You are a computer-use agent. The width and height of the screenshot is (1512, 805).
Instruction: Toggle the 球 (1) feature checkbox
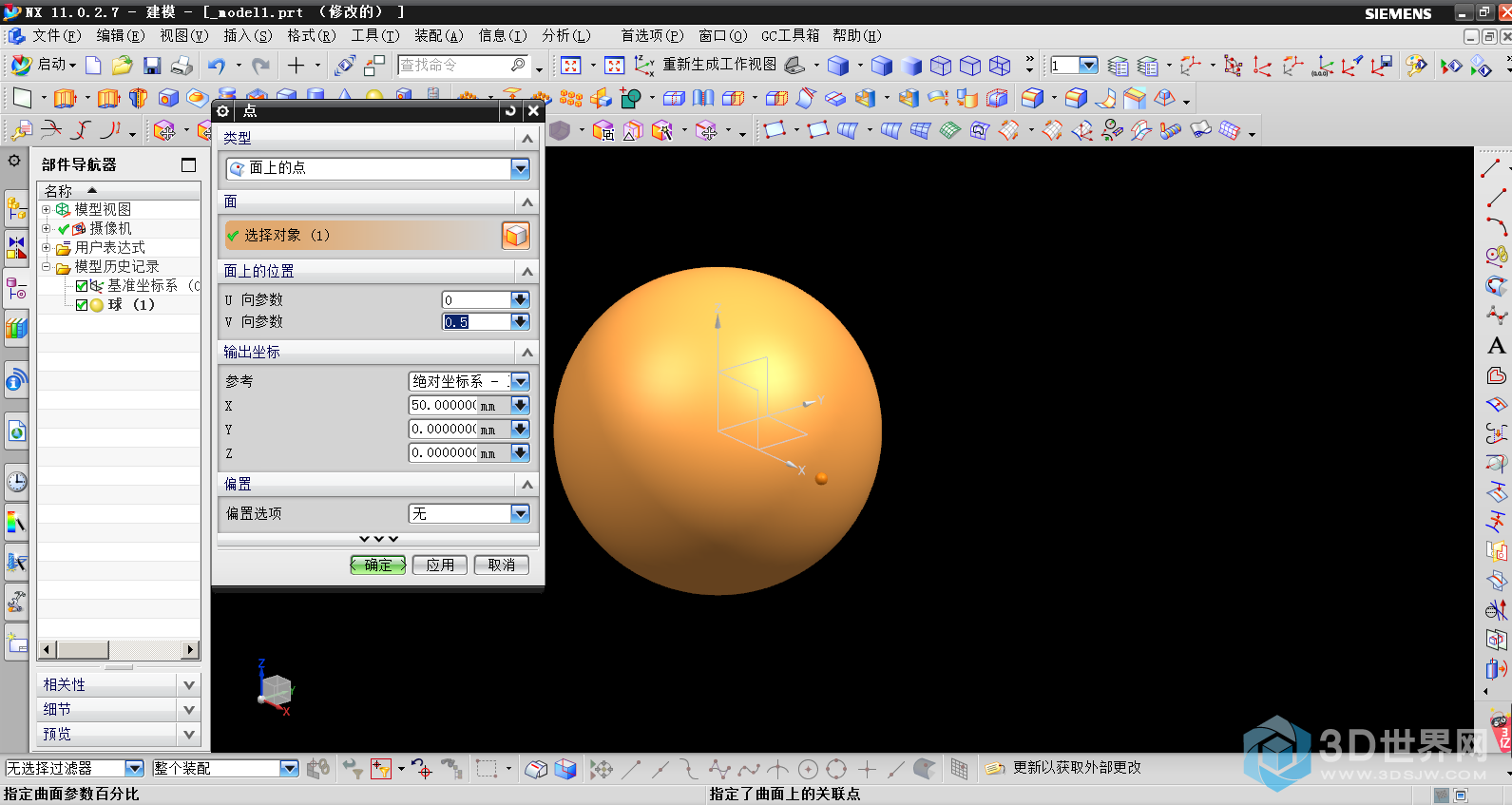pyautogui.click(x=82, y=305)
